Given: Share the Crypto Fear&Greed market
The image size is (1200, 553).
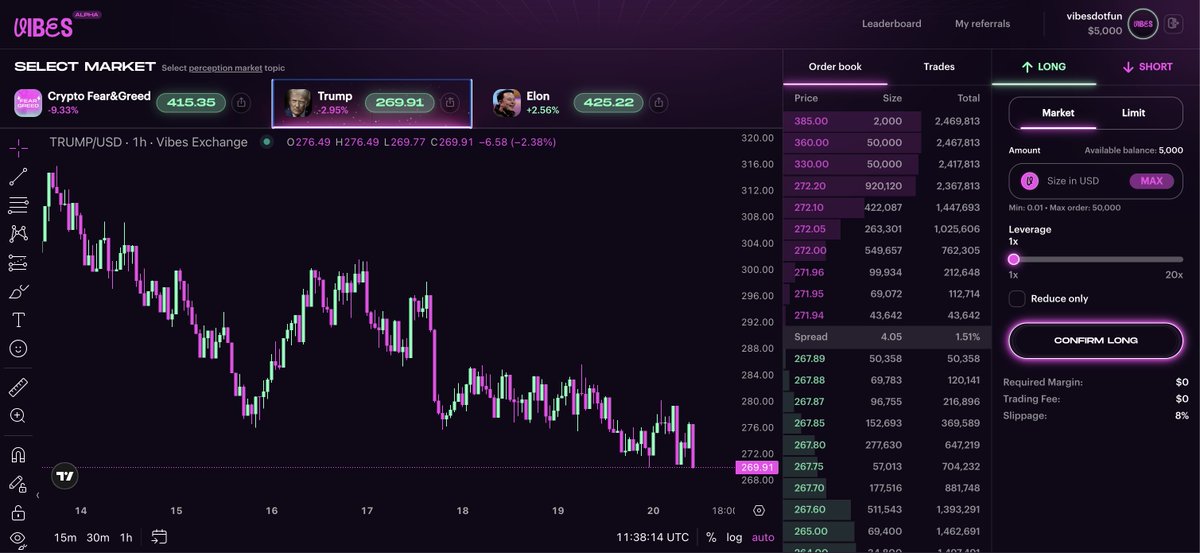Looking at the screenshot, I should 241,102.
